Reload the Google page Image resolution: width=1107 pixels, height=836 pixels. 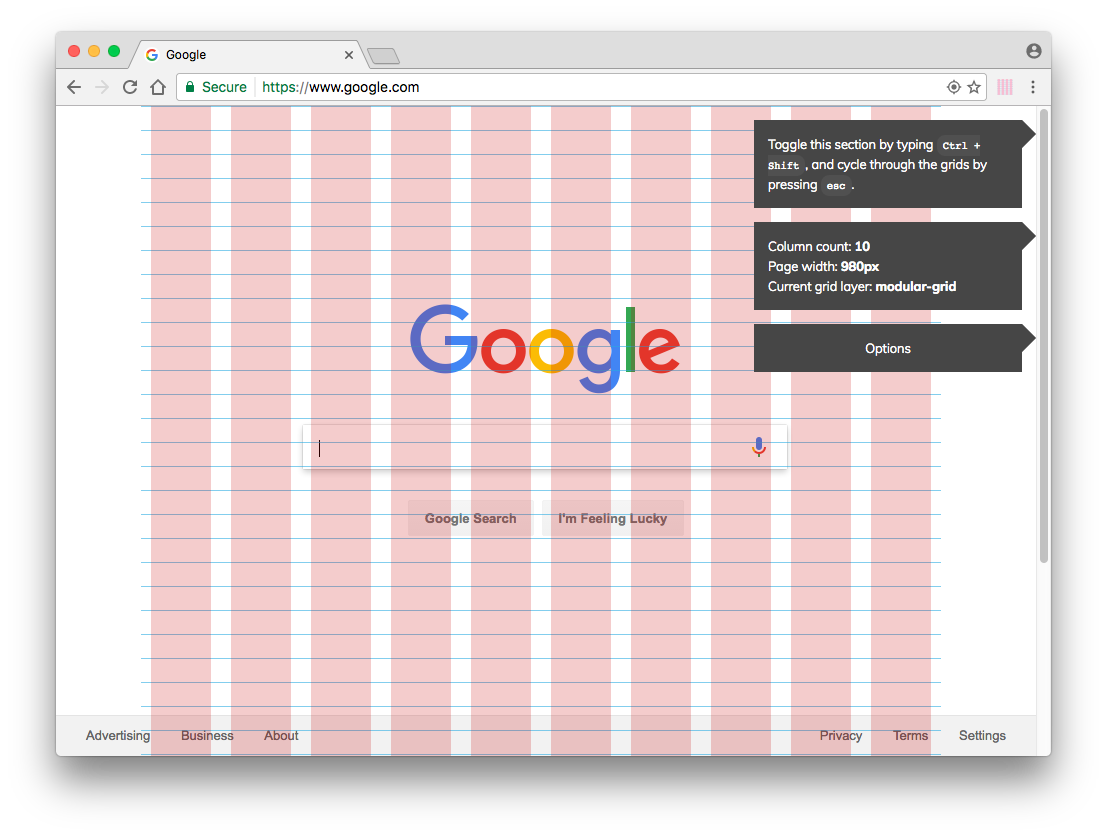click(x=130, y=88)
